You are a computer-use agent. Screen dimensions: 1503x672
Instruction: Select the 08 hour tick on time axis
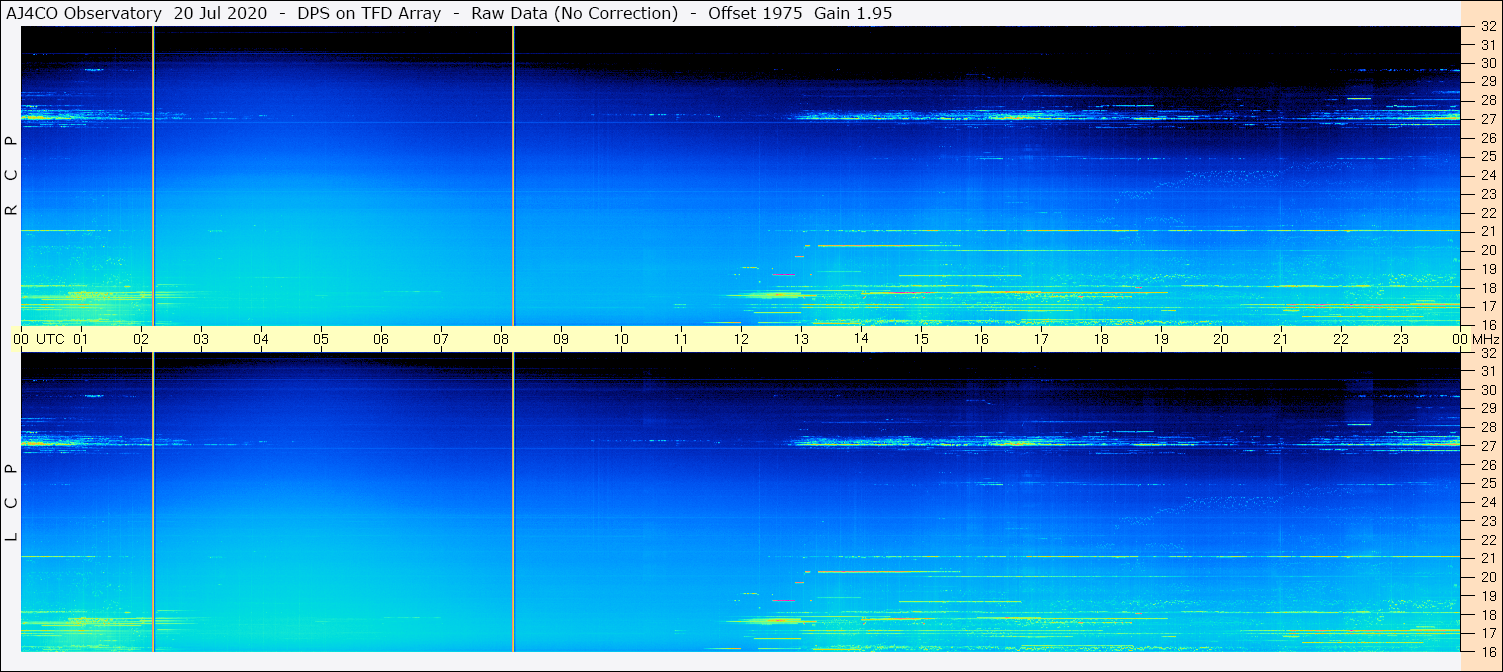(x=501, y=340)
